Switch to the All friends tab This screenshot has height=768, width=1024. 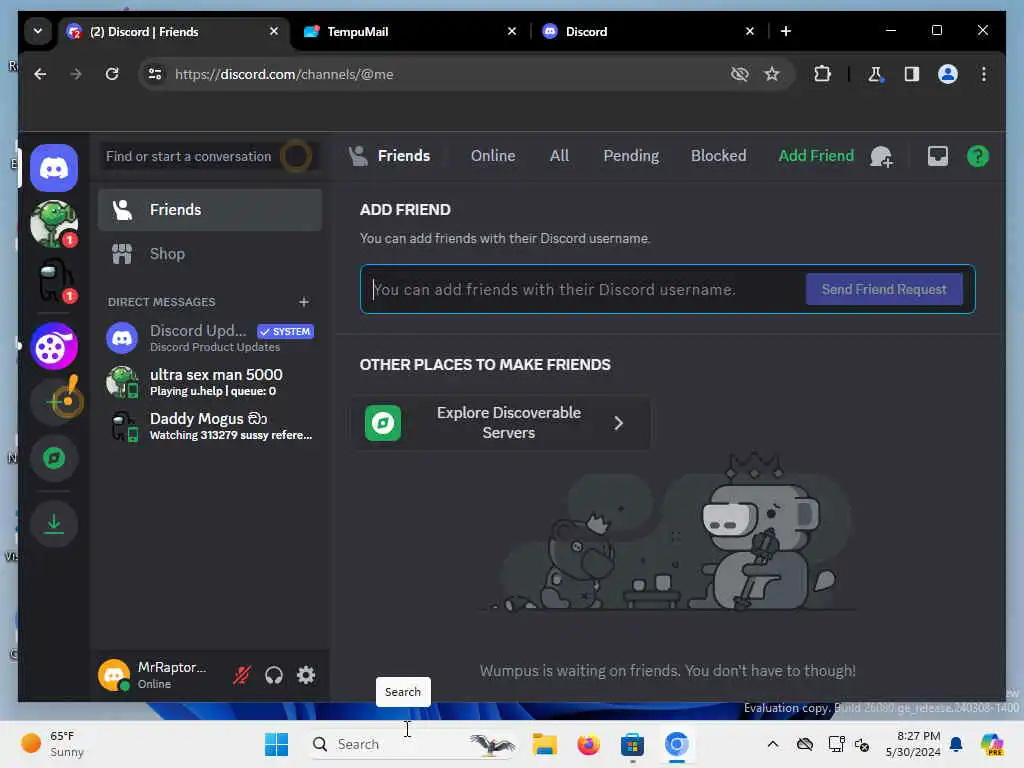point(559,156)
